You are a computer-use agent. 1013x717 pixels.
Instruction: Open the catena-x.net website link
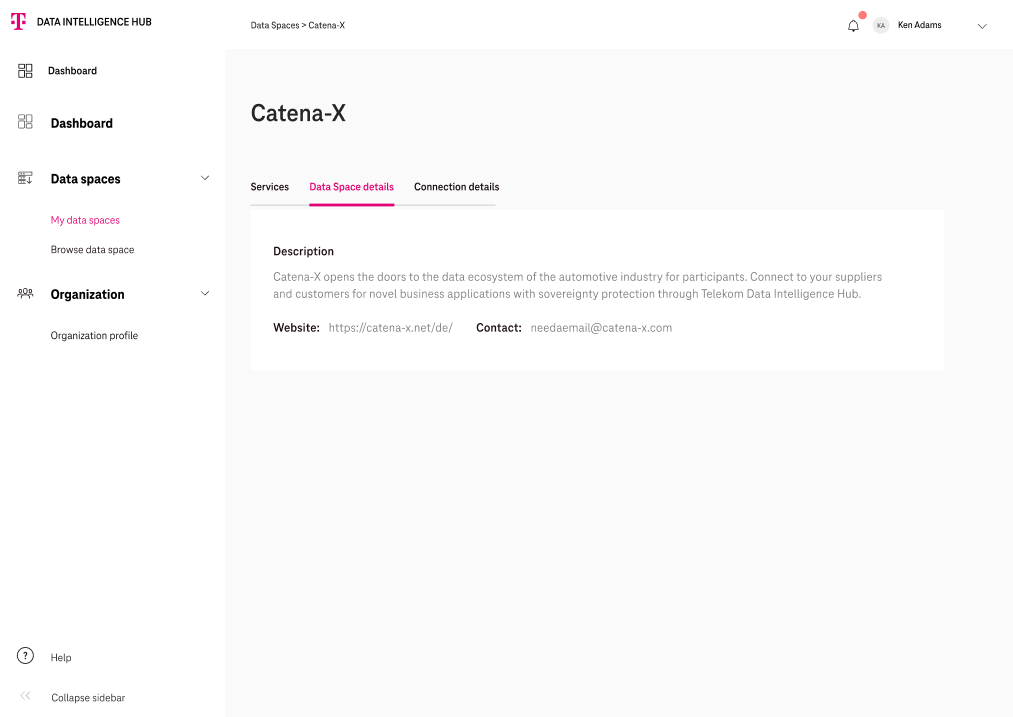coord(390,328)
